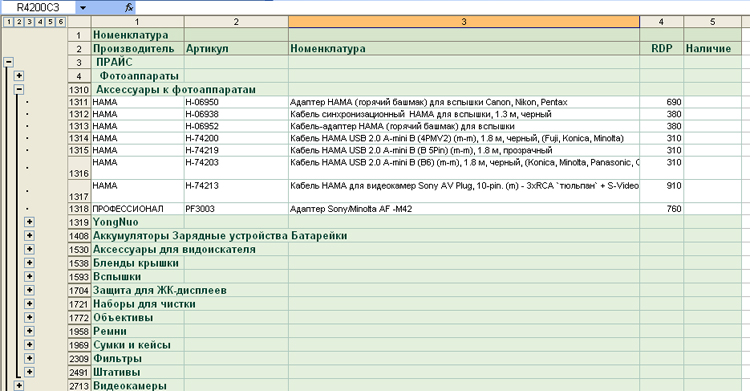The image size is (750, 391).
Task: Select outline level 4 button
Action: point(40,22)
